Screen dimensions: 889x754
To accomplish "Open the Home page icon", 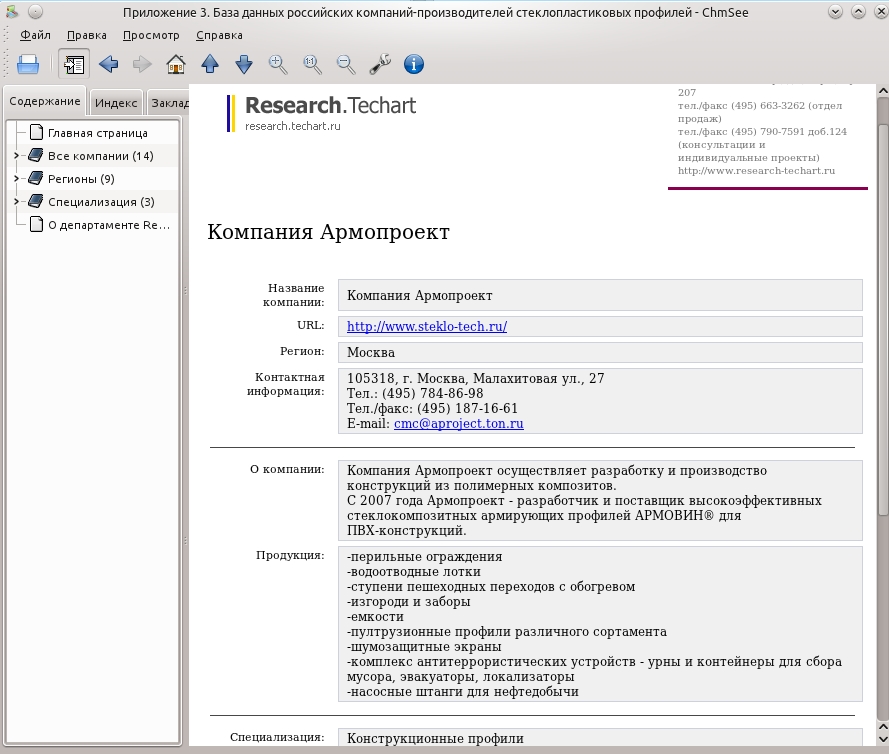I will click(x=176, y=64).
